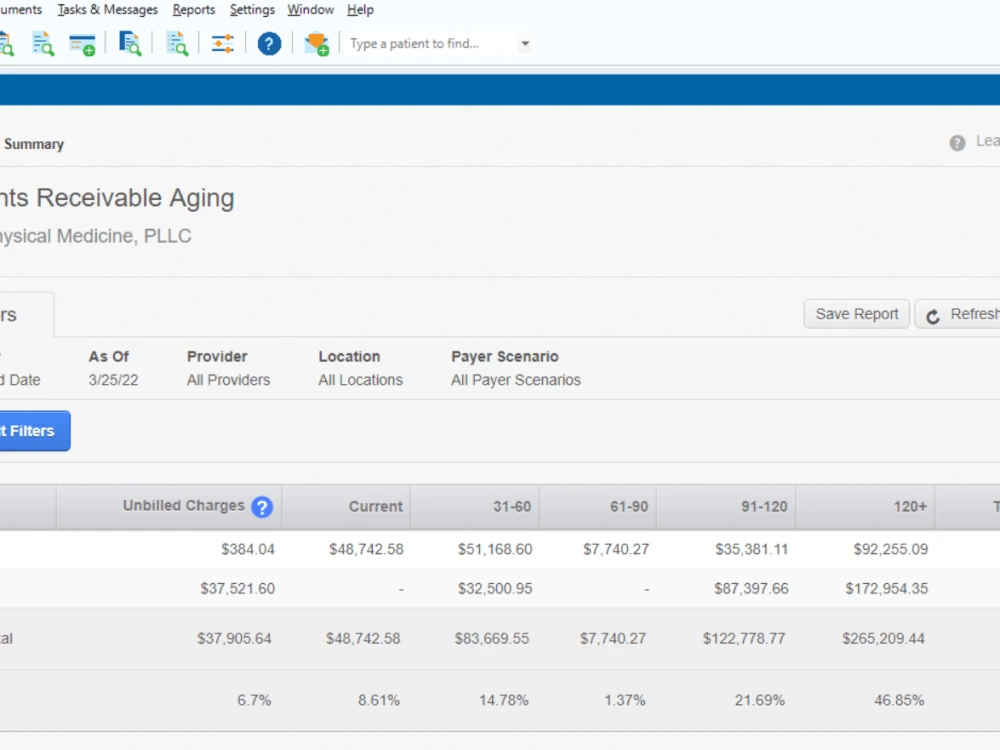Click the Save Report button
Screen dimensions: 1000x750
point(857,314)
